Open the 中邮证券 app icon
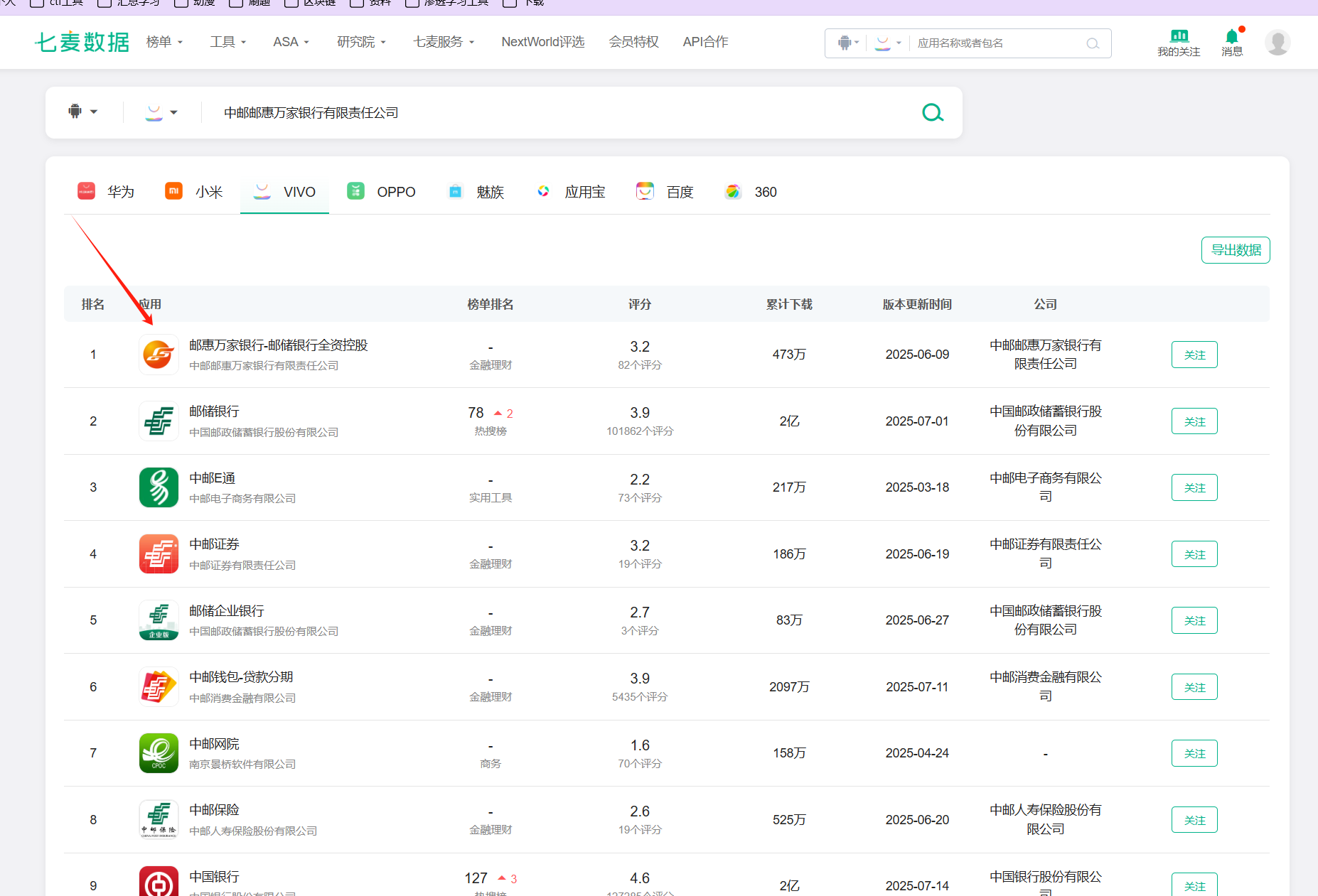1318x896 pixels. point(159,554)
